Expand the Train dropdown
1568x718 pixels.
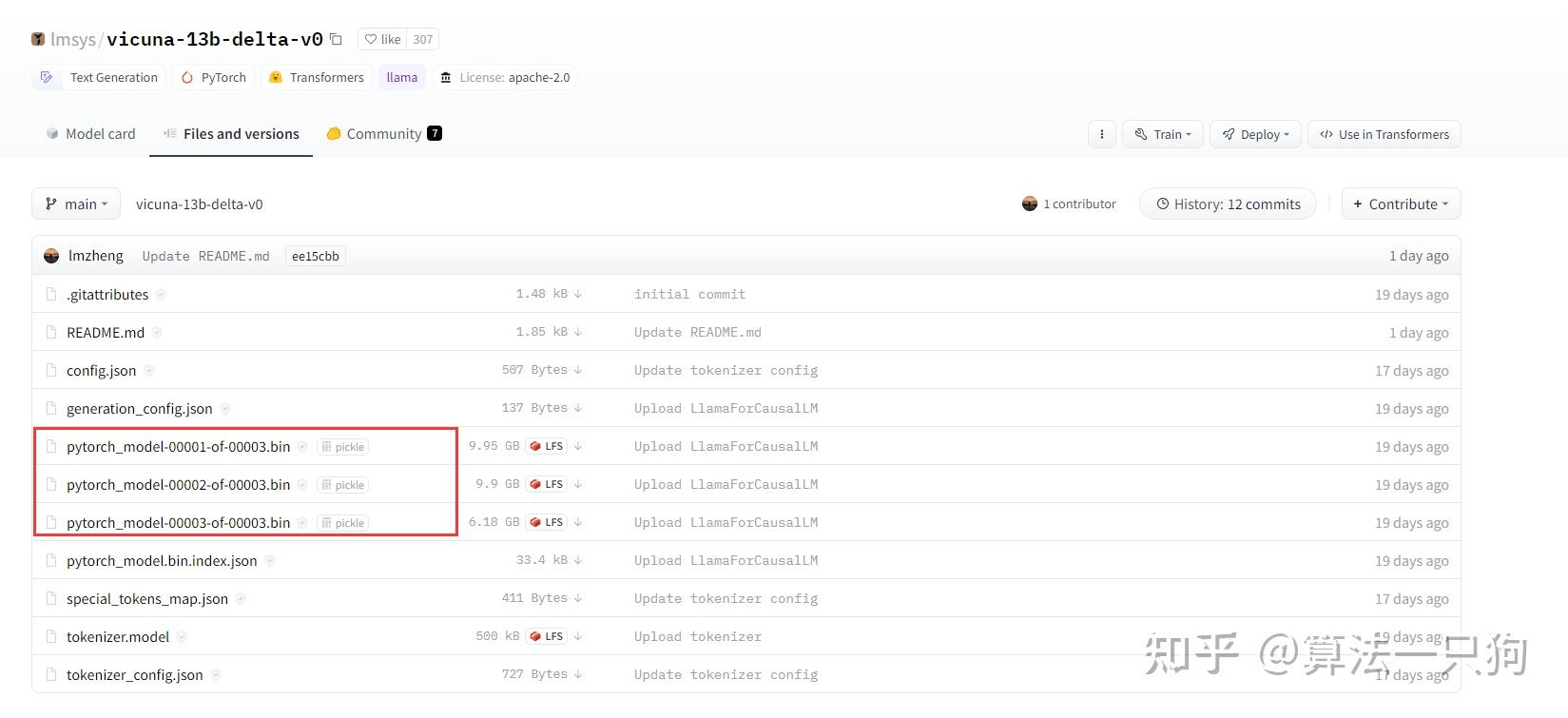point(1163,134)
